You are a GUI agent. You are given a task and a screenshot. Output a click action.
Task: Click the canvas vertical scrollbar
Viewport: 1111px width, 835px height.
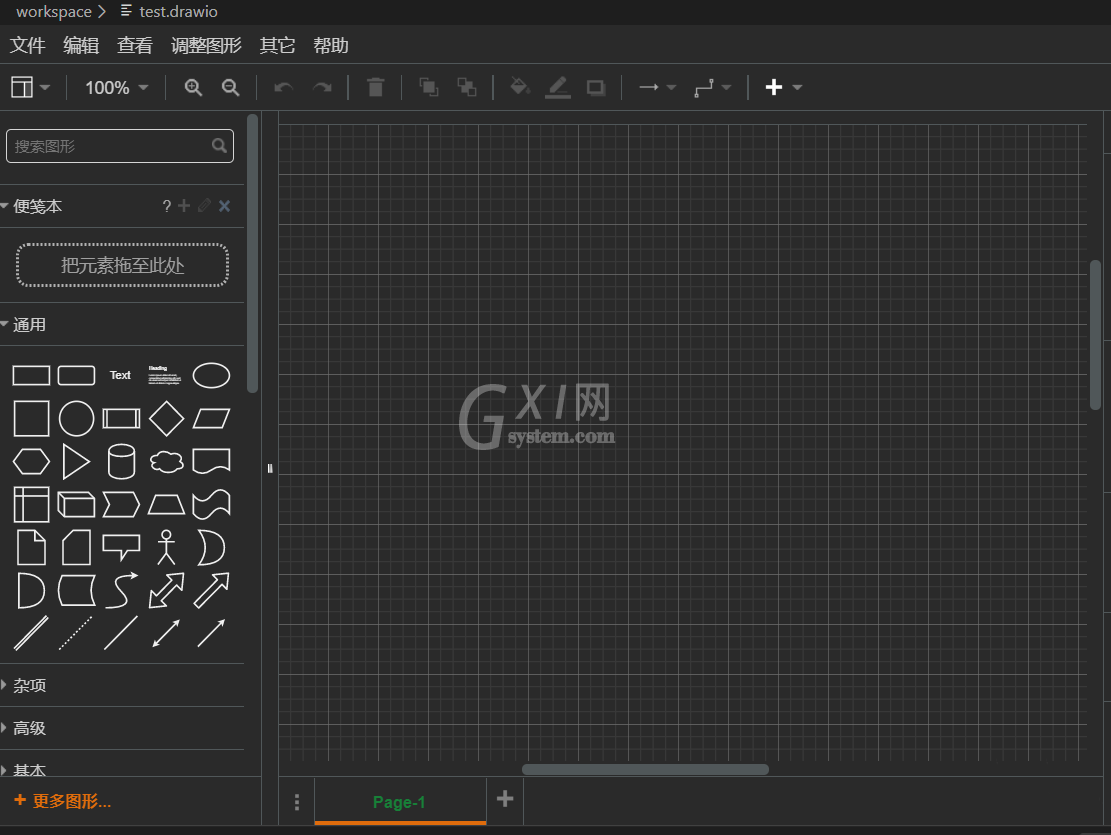click(x=1095, y=335)
